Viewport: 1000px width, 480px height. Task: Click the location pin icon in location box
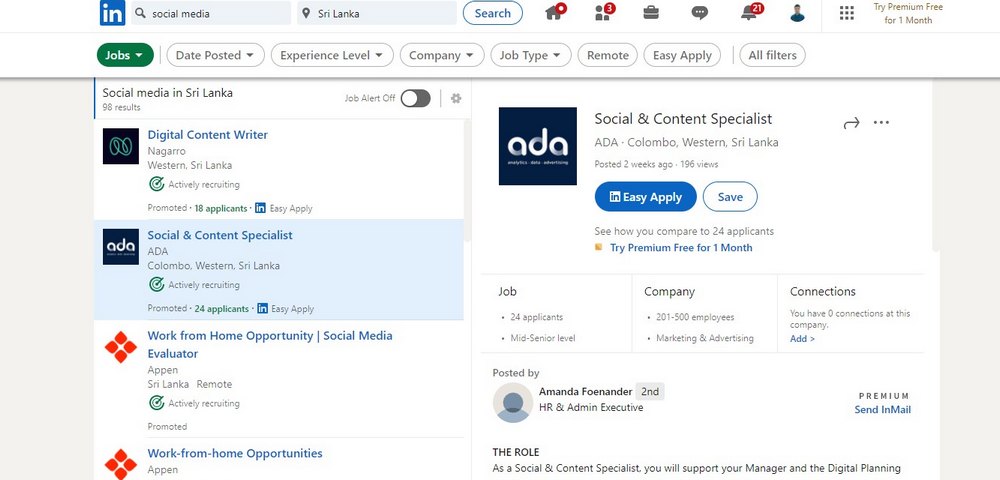coord(306,13)
